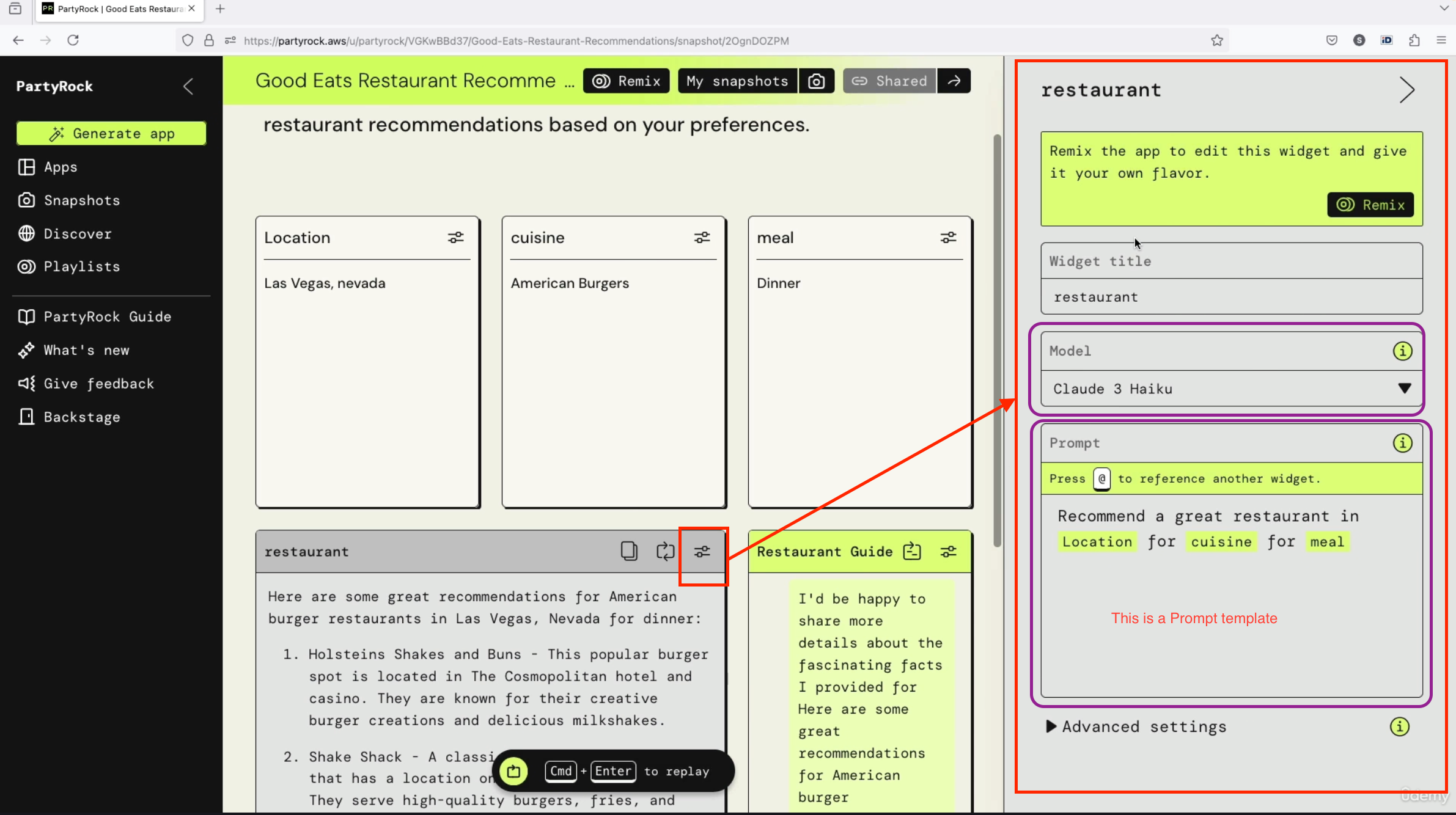Click Remix in the yellow panel notice
Screen dimensions: 1456x815
(1370, 205)
